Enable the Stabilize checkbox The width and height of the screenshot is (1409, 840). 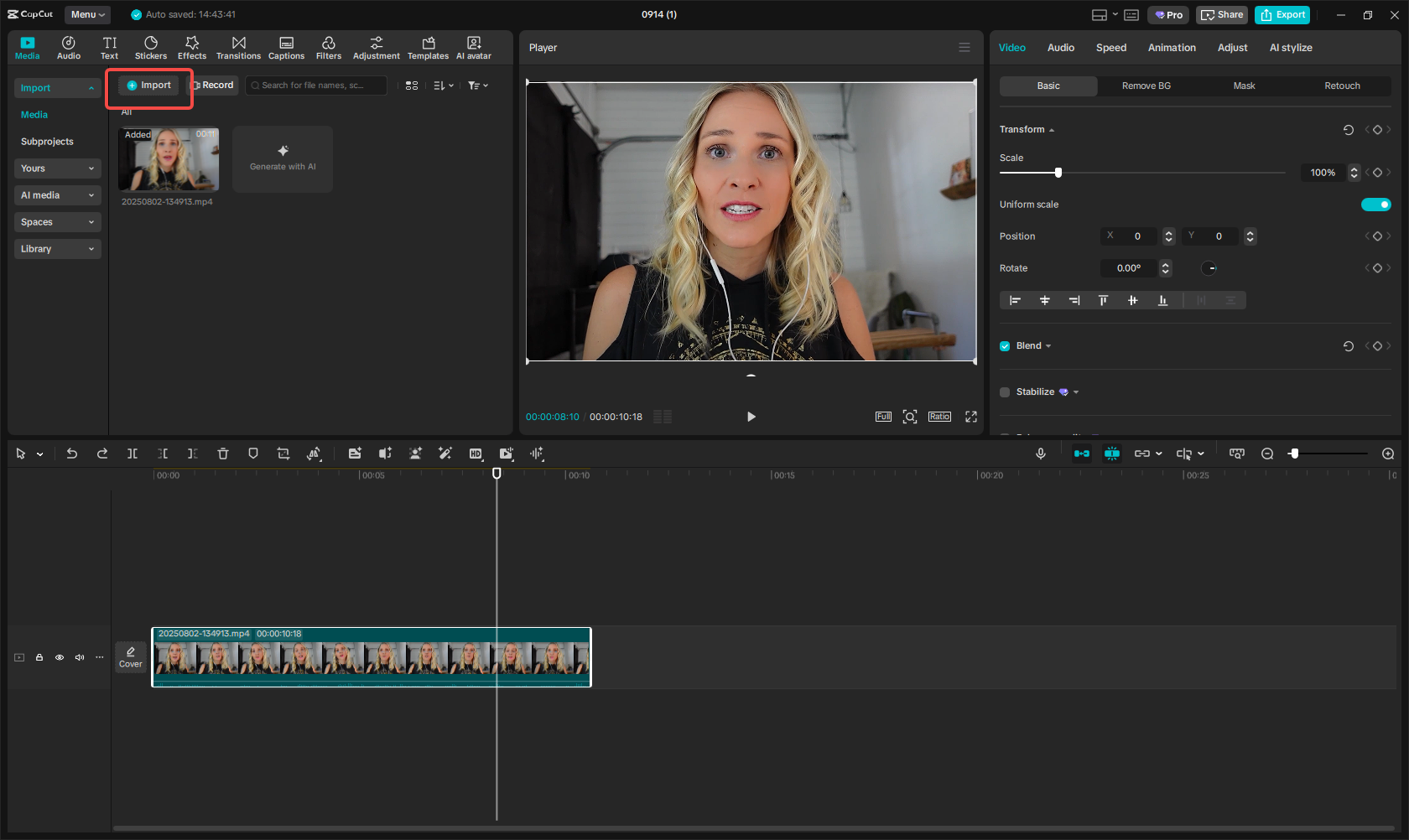click(1004, 391)
